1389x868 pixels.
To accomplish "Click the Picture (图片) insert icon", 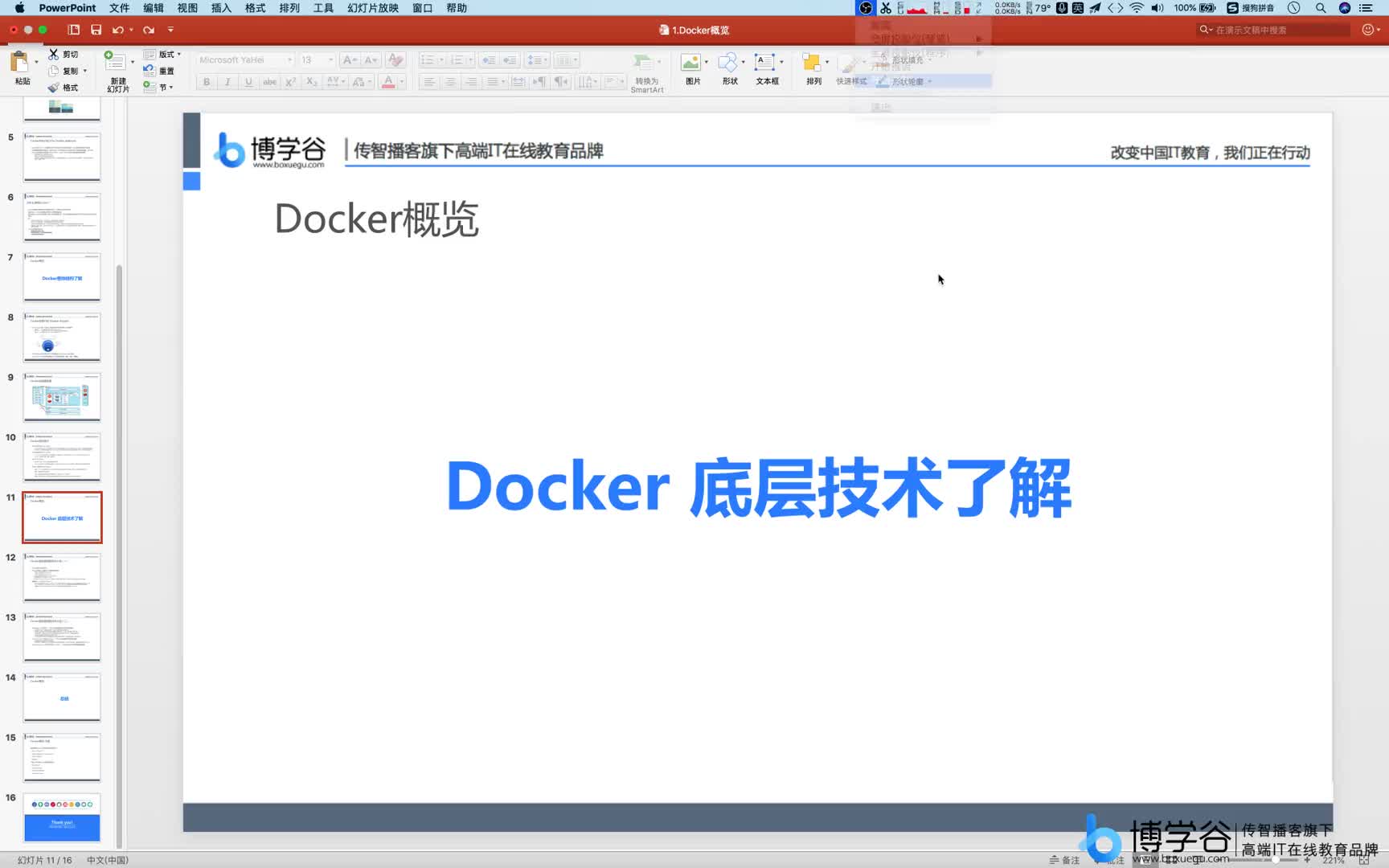I will coord(690,63).
